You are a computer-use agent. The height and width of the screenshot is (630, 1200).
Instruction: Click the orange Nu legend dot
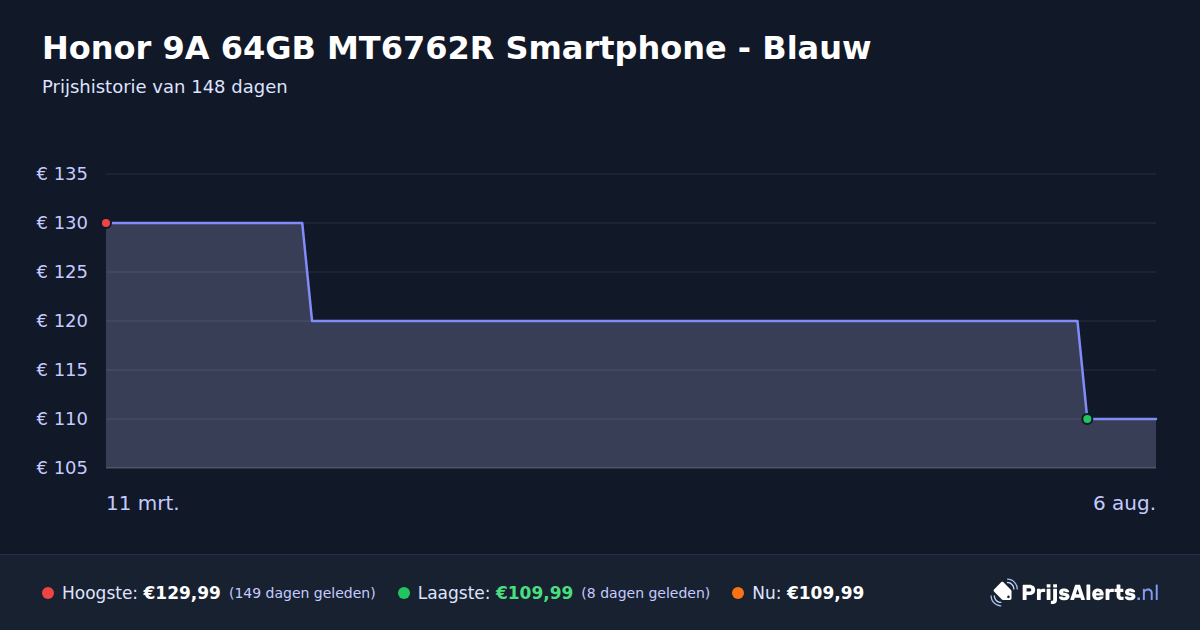[x=738, y=593]
